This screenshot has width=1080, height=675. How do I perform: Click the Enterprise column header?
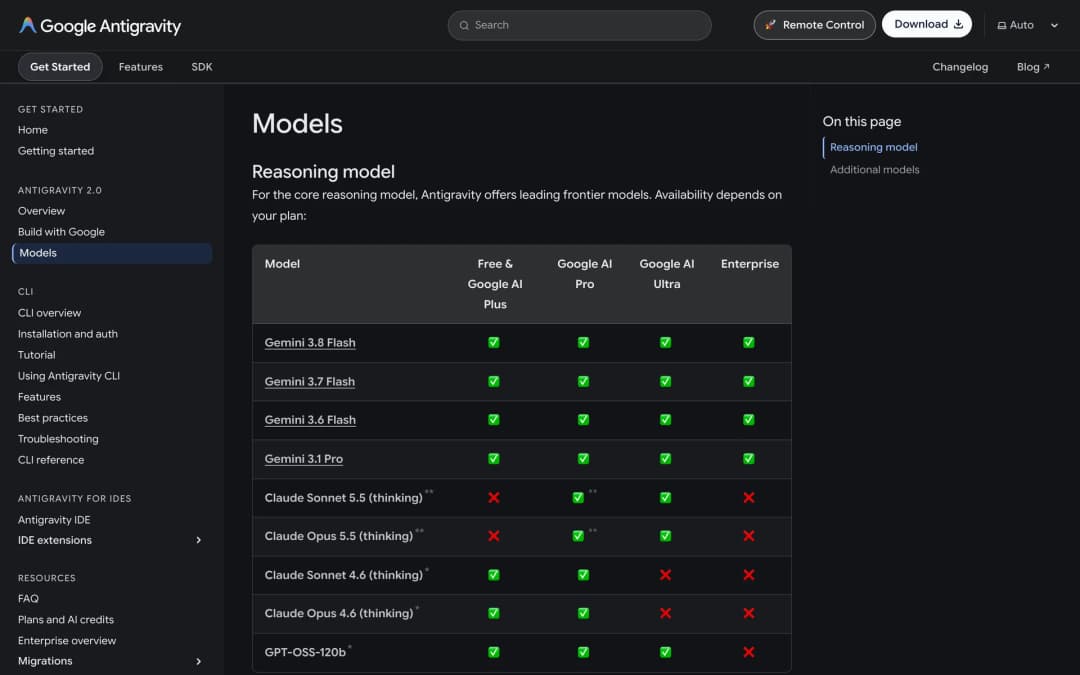coord(749,264)
